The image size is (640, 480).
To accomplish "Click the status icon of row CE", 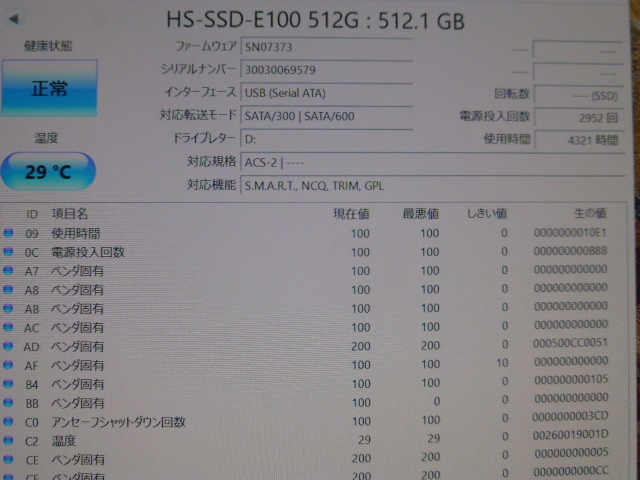I will coord(8,459).
